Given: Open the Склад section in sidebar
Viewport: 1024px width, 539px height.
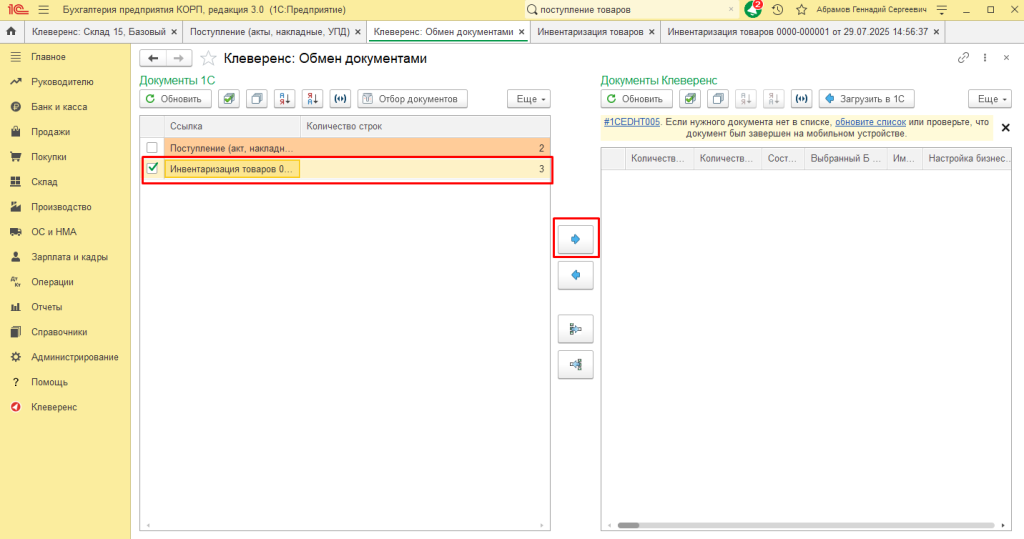Looking at the screenshot, I should (44, 182).
